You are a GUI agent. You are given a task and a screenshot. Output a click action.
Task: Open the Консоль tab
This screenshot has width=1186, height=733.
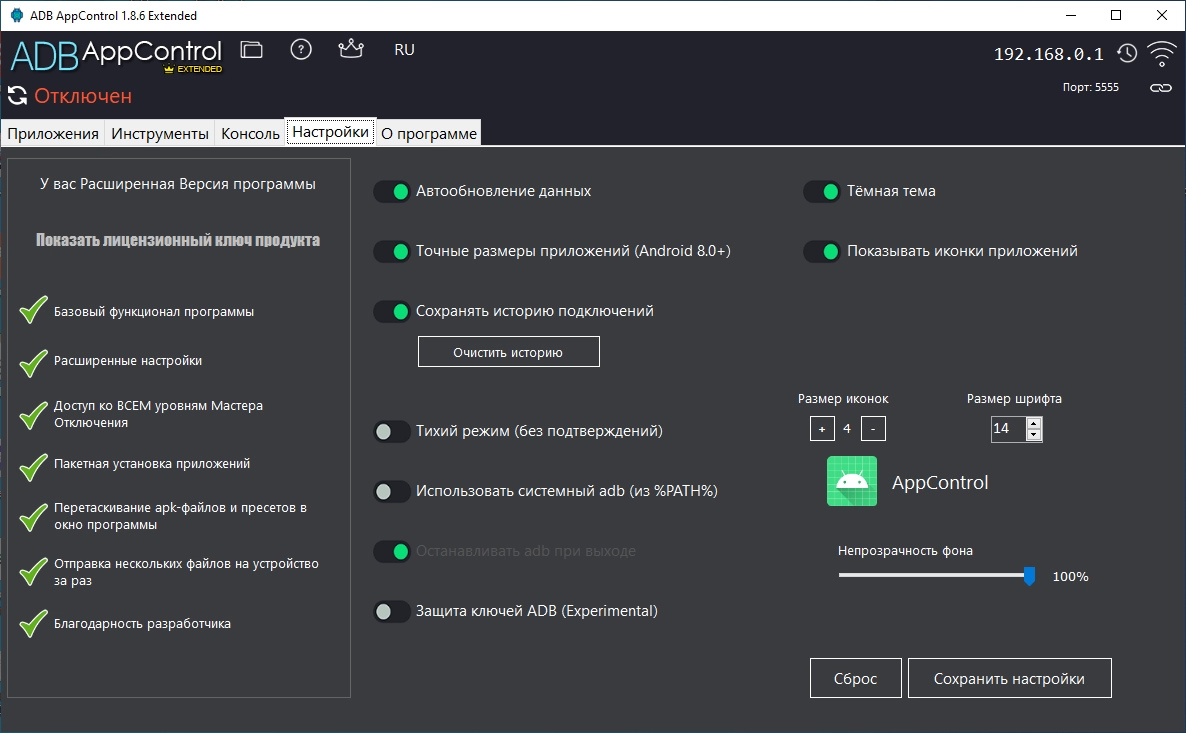tap(250, 134)
